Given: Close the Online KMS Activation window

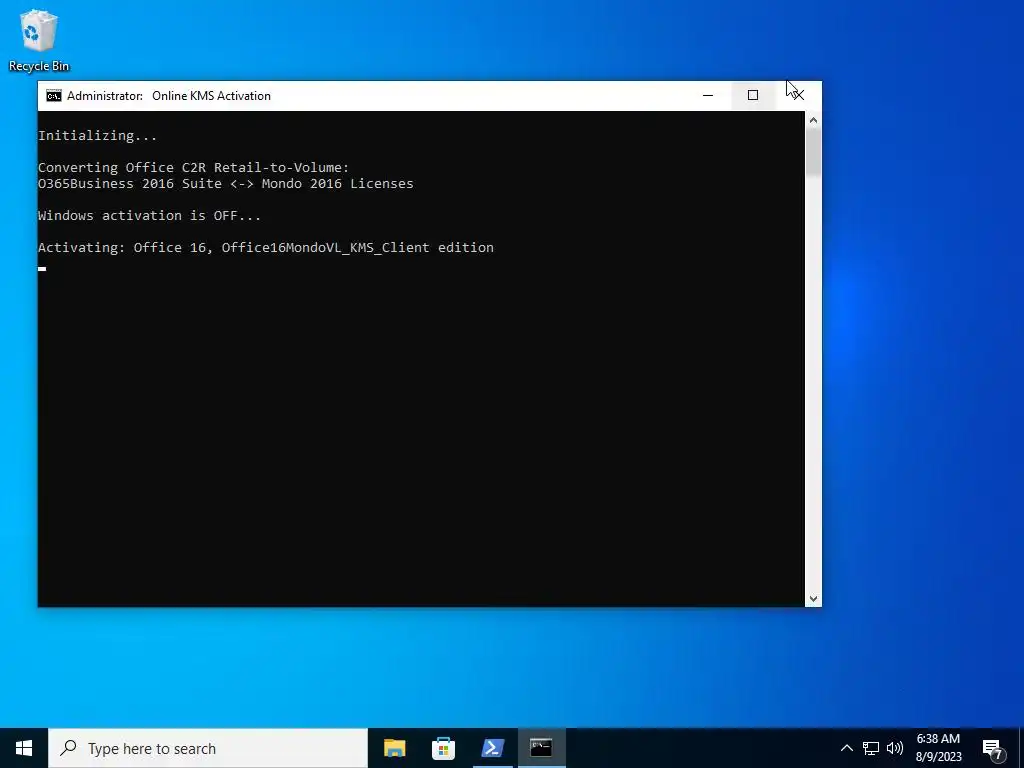Looking at the screenshot, I should 799,95.
